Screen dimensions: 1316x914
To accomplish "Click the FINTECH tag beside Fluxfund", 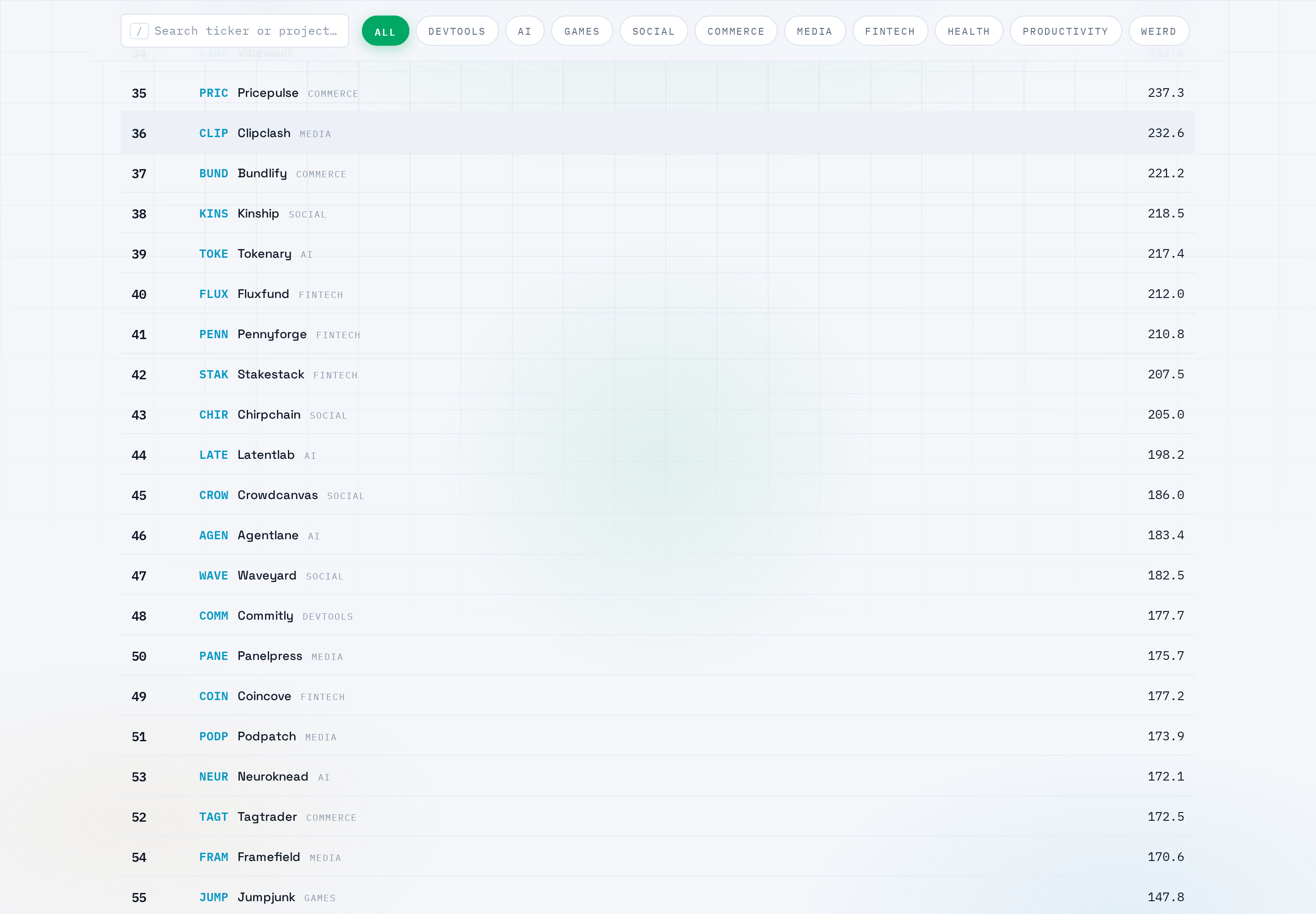I will click(x=321, y=295).
